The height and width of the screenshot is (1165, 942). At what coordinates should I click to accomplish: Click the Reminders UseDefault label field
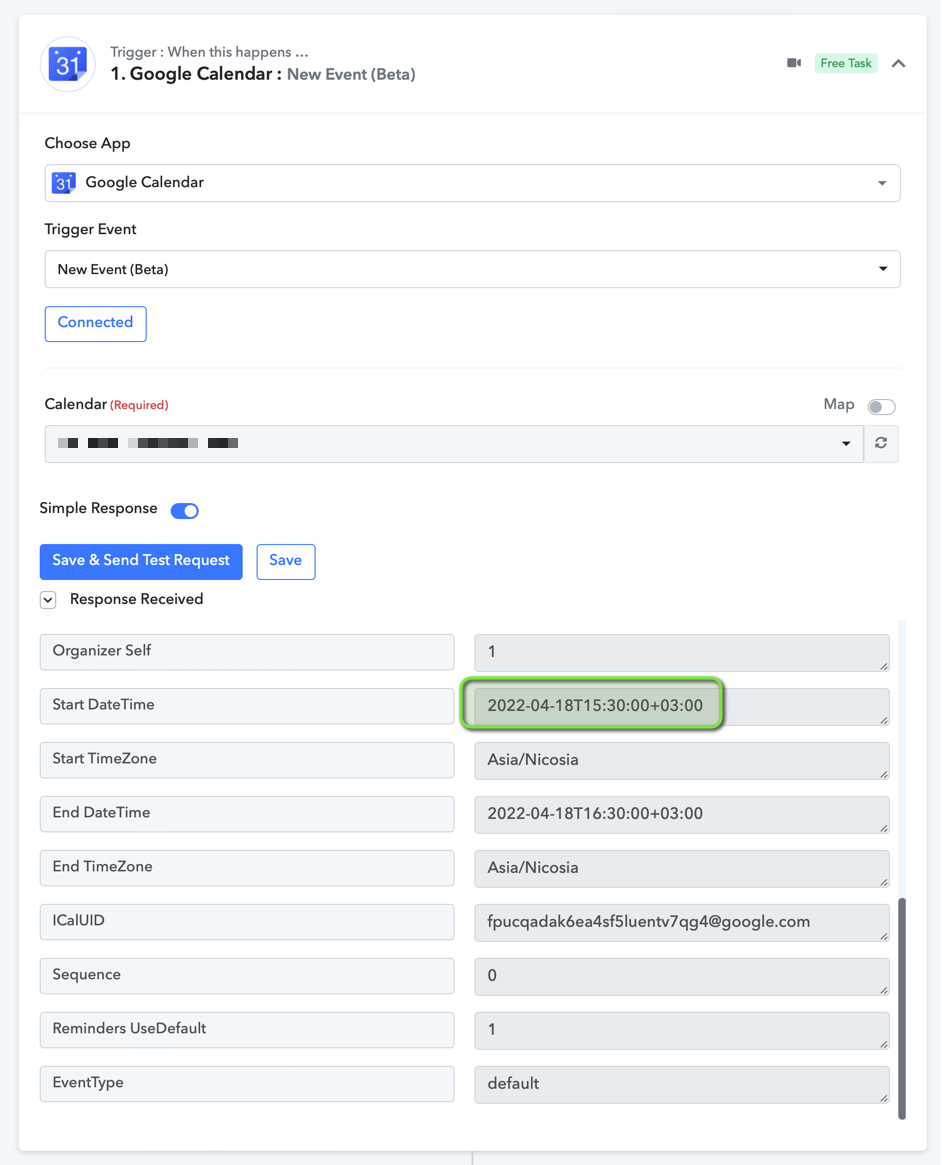247,1030
